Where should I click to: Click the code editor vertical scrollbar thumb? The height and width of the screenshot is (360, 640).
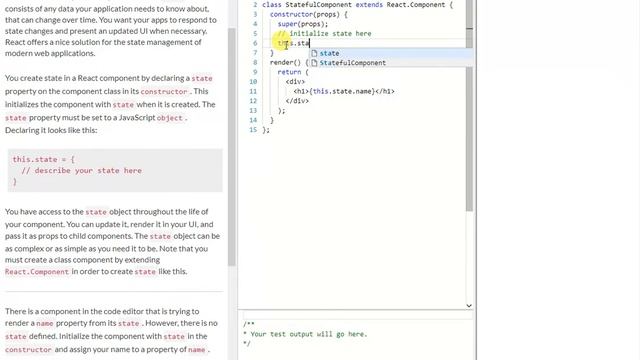click(469, 105)
